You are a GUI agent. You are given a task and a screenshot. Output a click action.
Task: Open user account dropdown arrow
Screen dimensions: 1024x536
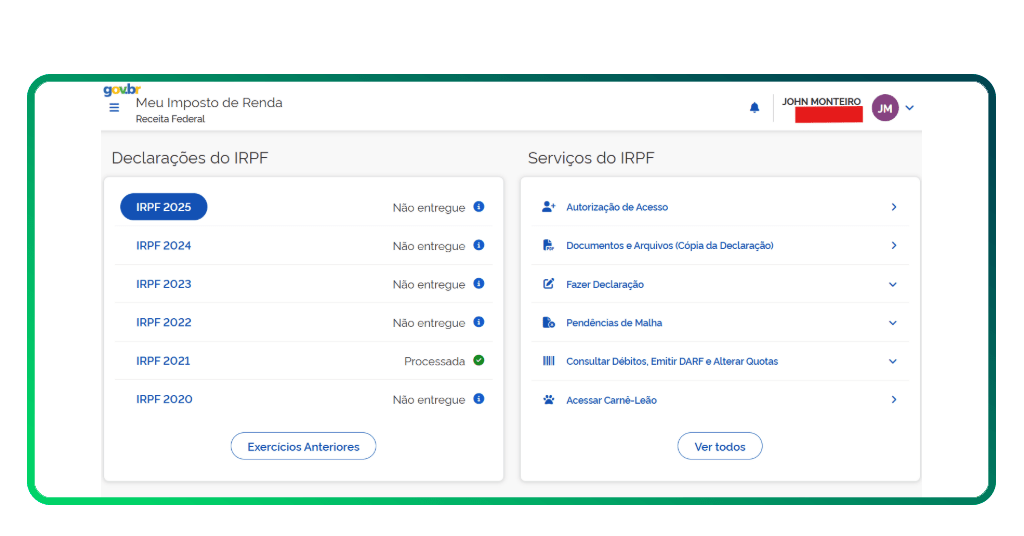tap(910, 108)
